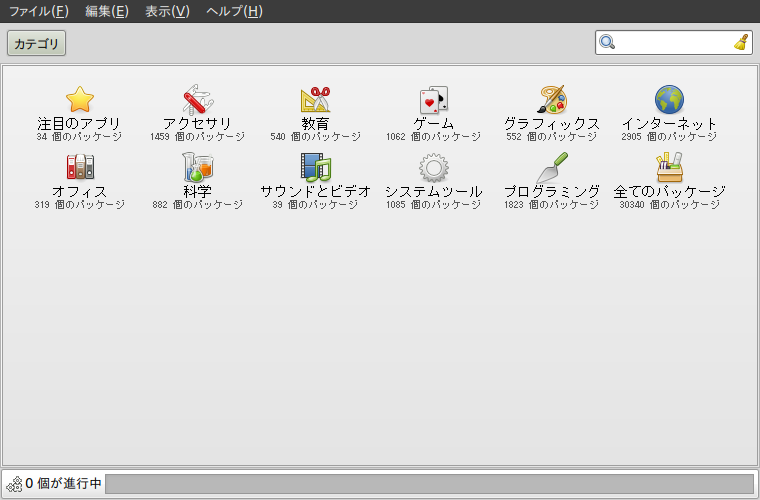Click the progress bar in status bar
Viewport: 760px width, 500px height.
pyautogui.click(x=429, y=484)
